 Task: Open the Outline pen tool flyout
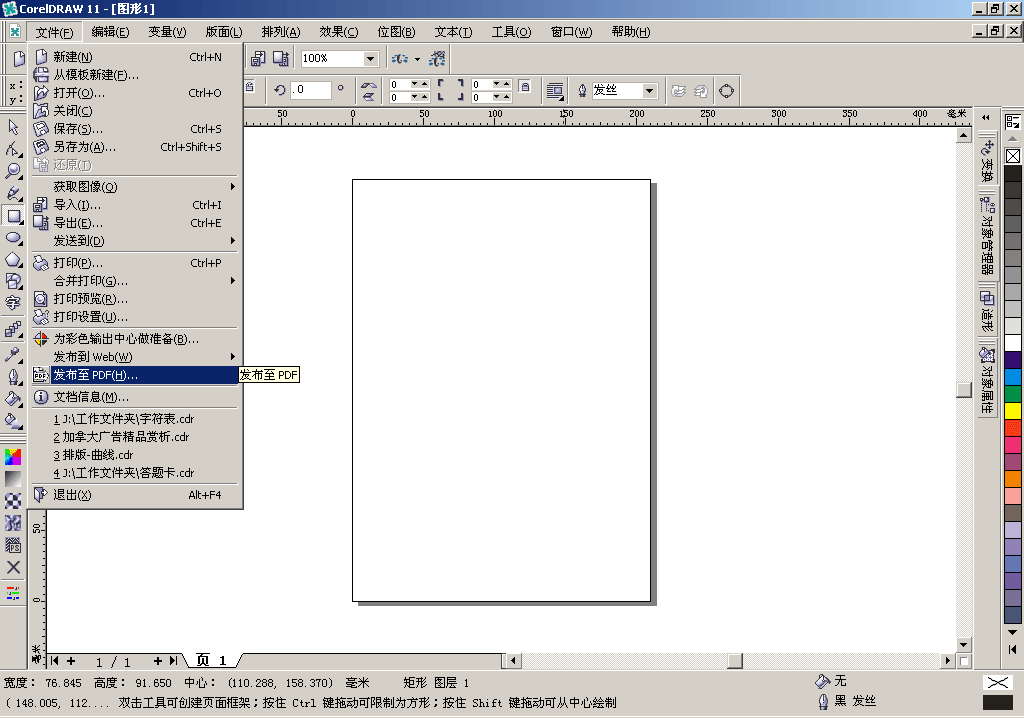pos(13,377)
